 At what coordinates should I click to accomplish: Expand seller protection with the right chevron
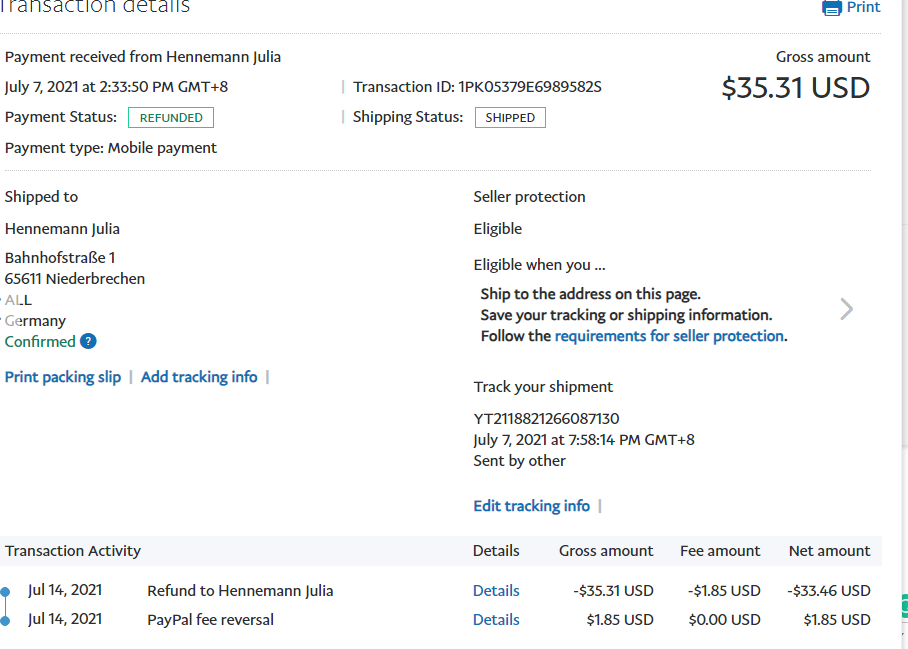[x=846, y=309]
